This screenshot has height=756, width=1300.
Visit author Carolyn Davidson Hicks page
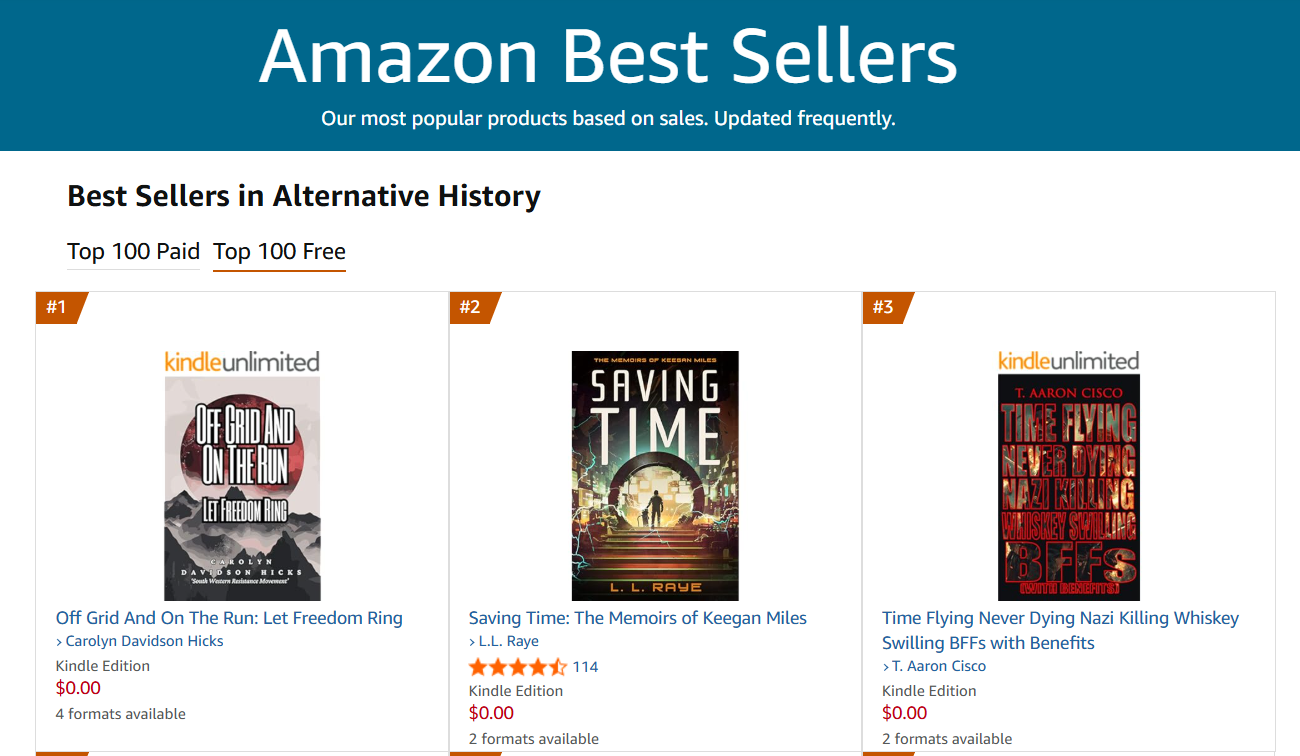pyautogui.click(x=144, y=641)
